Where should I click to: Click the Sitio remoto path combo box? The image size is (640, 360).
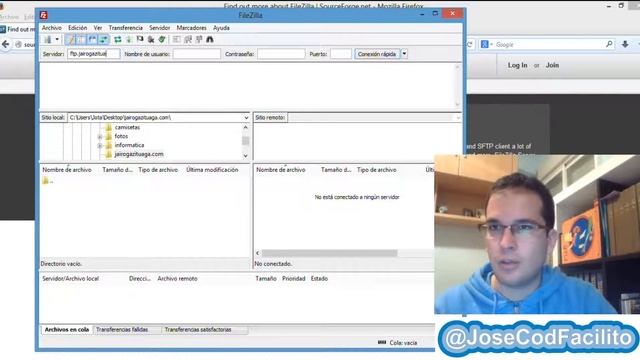374,118
